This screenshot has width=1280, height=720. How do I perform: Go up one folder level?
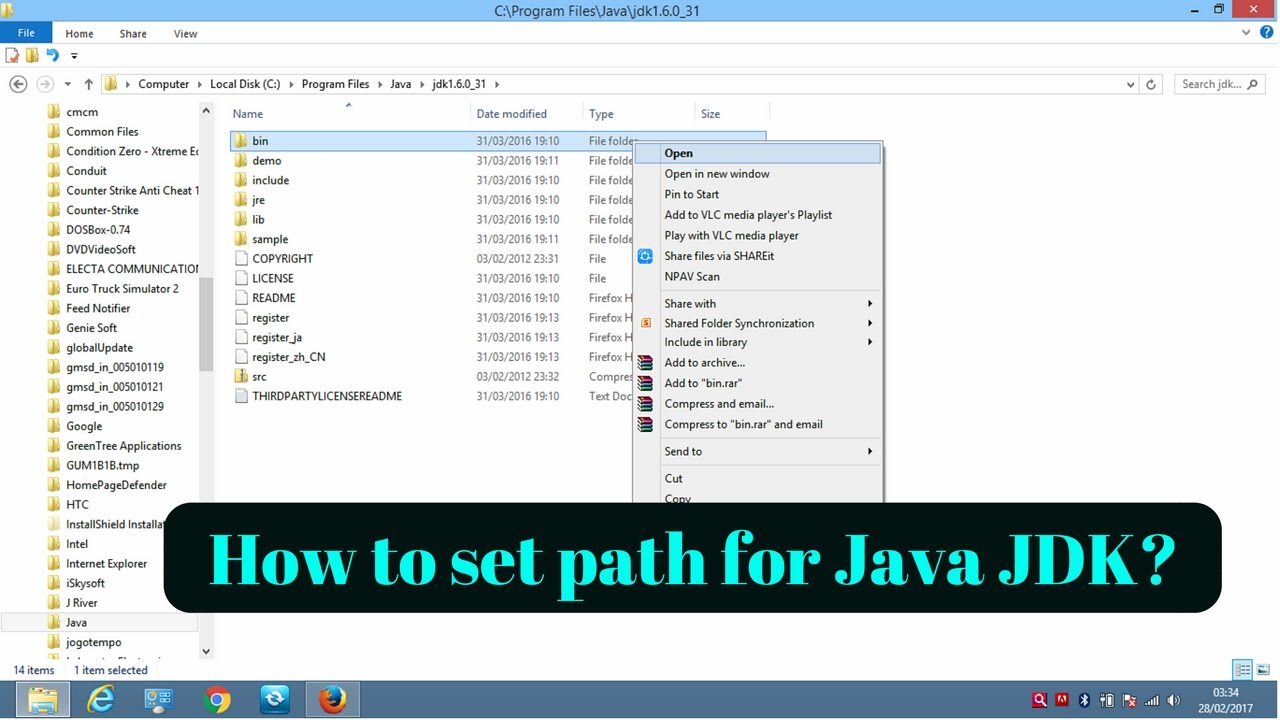(89, 84)
